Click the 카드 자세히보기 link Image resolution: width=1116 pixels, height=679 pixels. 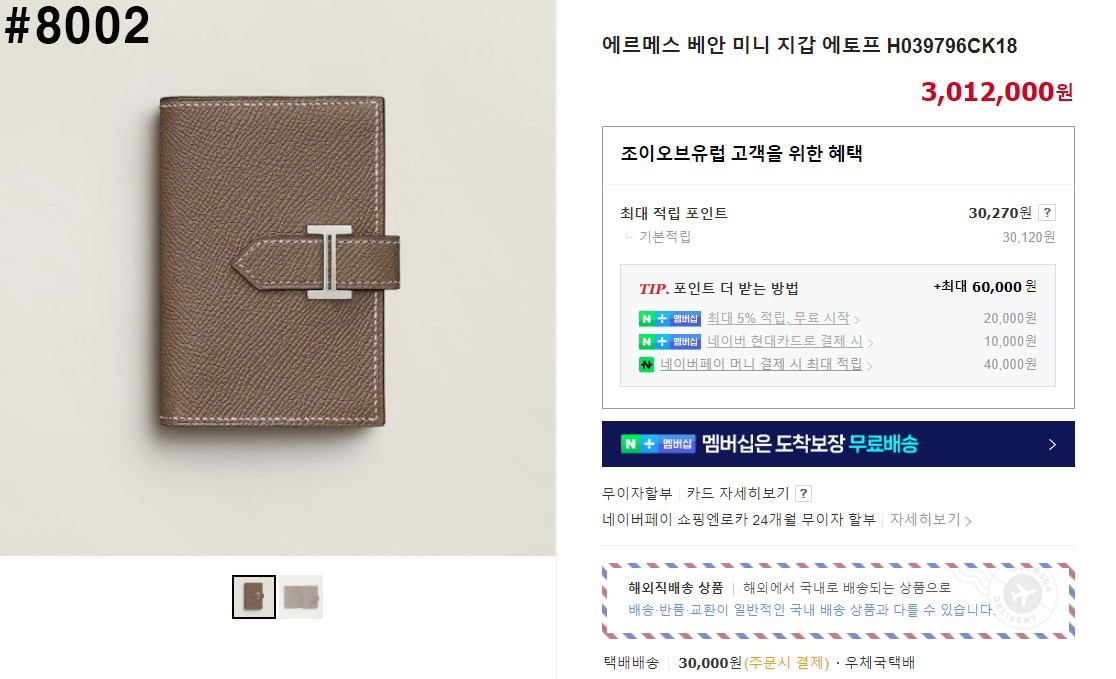pos(738,493)
